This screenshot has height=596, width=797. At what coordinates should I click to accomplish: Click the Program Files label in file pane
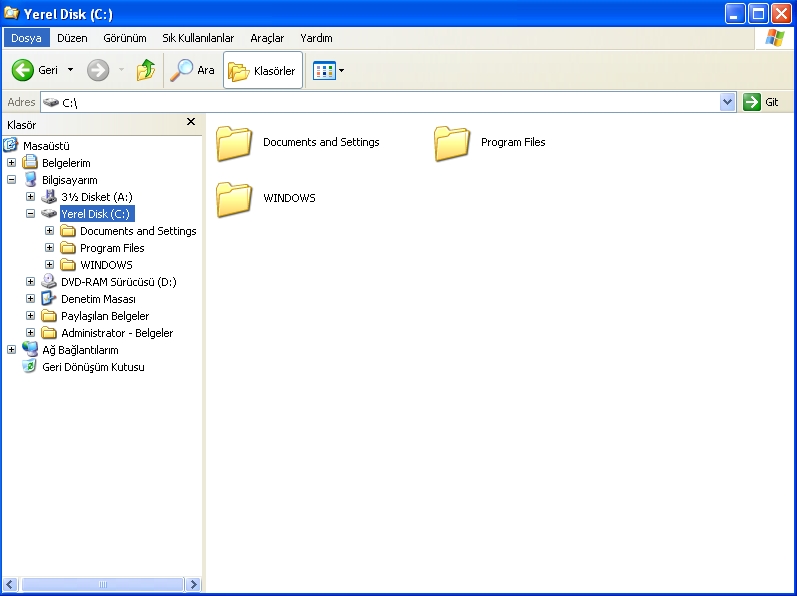(x=513, y=142)
